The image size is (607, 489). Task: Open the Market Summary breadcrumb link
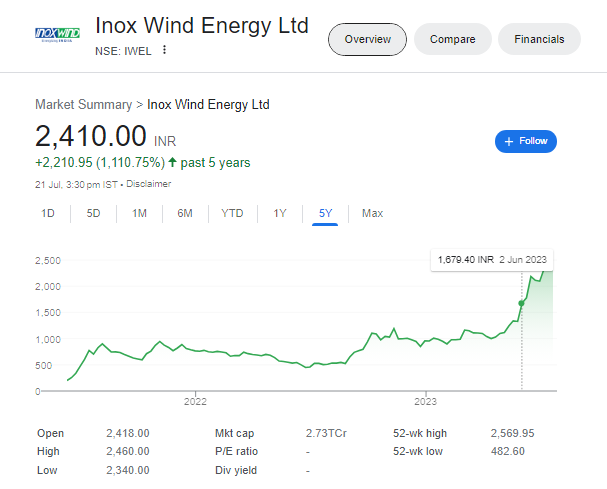point(83,104)
